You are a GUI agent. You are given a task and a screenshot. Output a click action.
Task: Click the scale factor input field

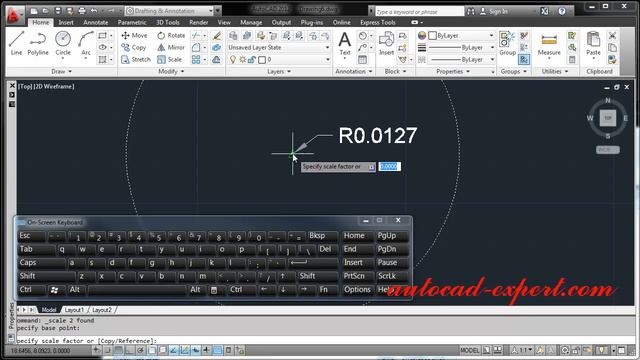(390, 167)
